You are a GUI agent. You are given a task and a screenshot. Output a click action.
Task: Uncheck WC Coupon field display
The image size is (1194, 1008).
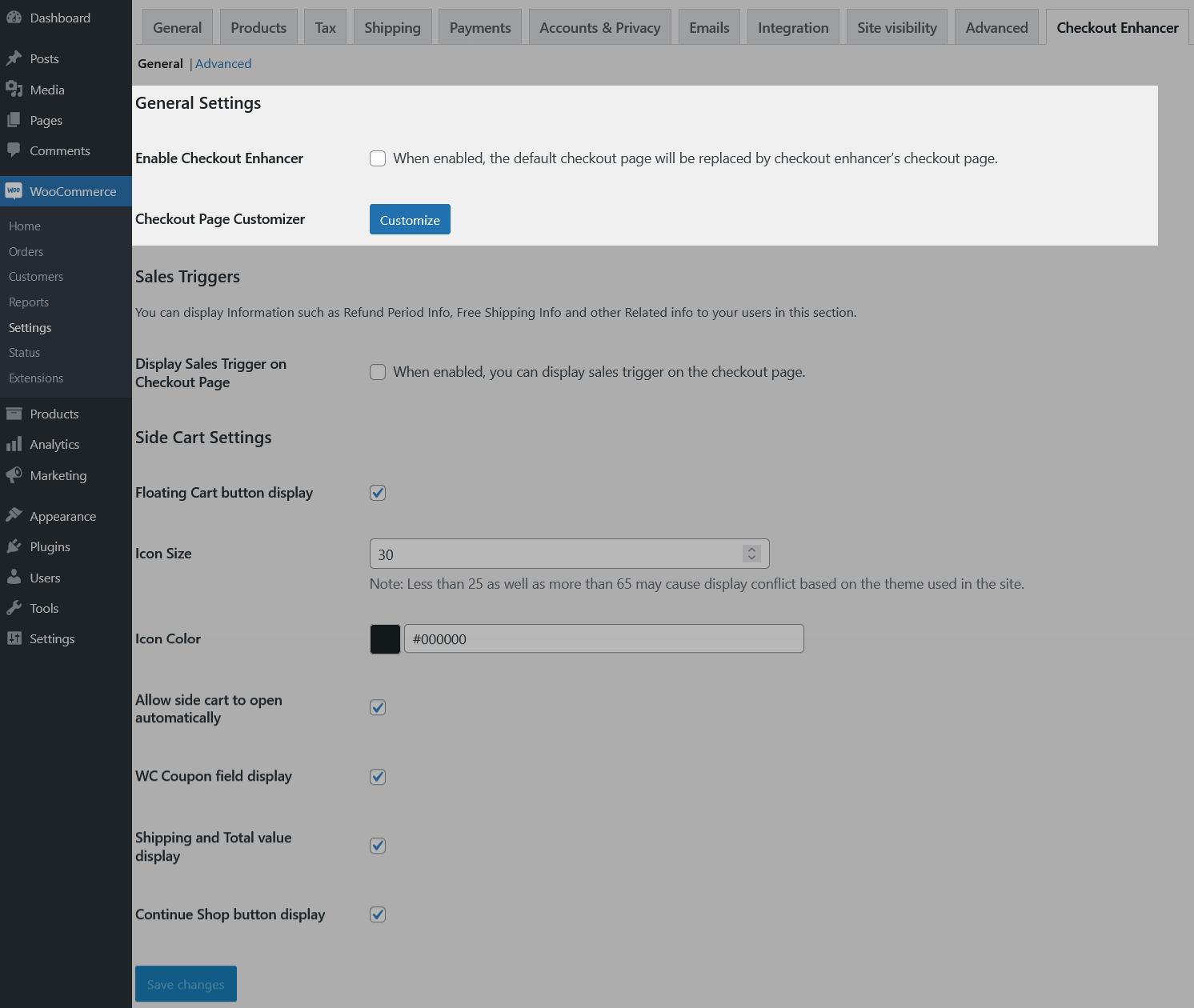(377, 776)
